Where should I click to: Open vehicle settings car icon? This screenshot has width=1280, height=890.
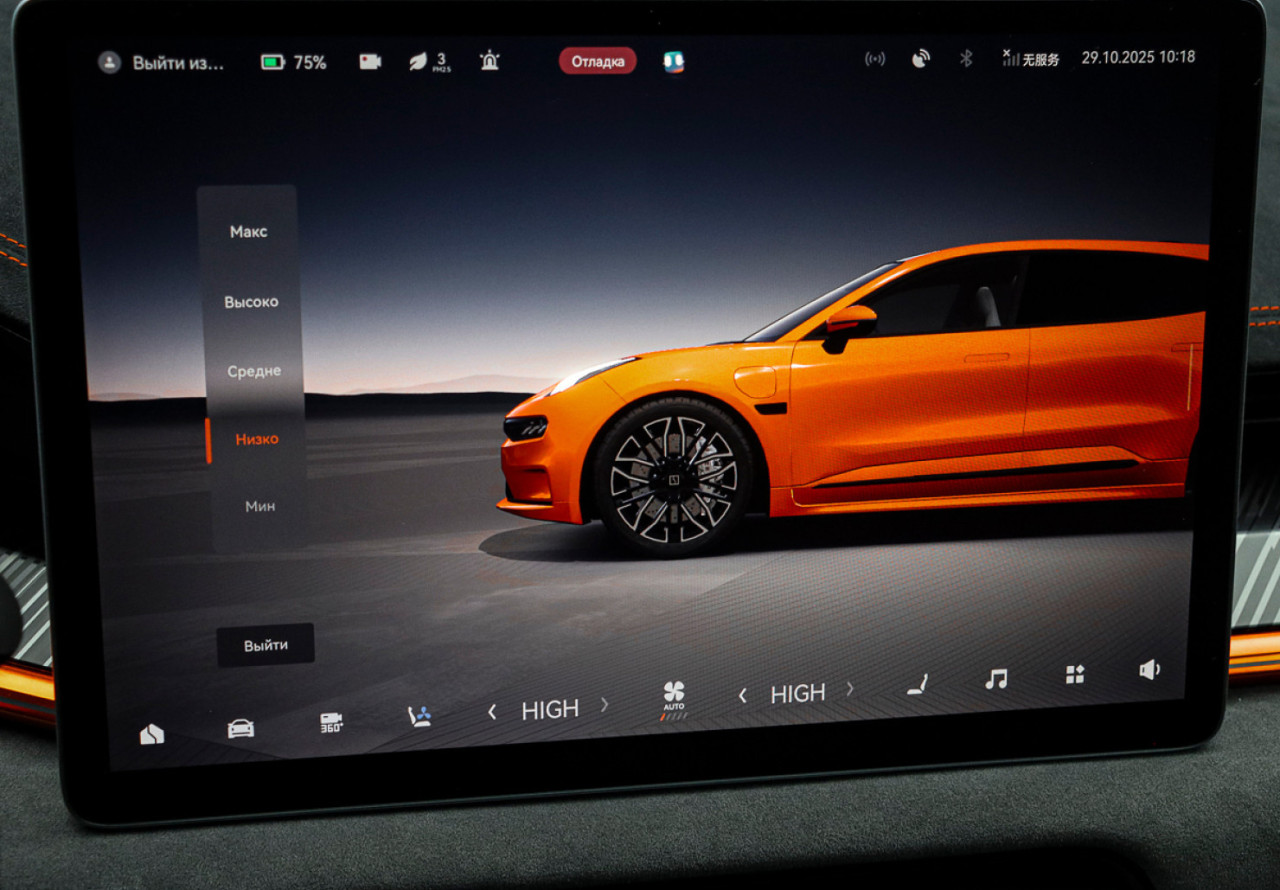(x=240, y=728)
